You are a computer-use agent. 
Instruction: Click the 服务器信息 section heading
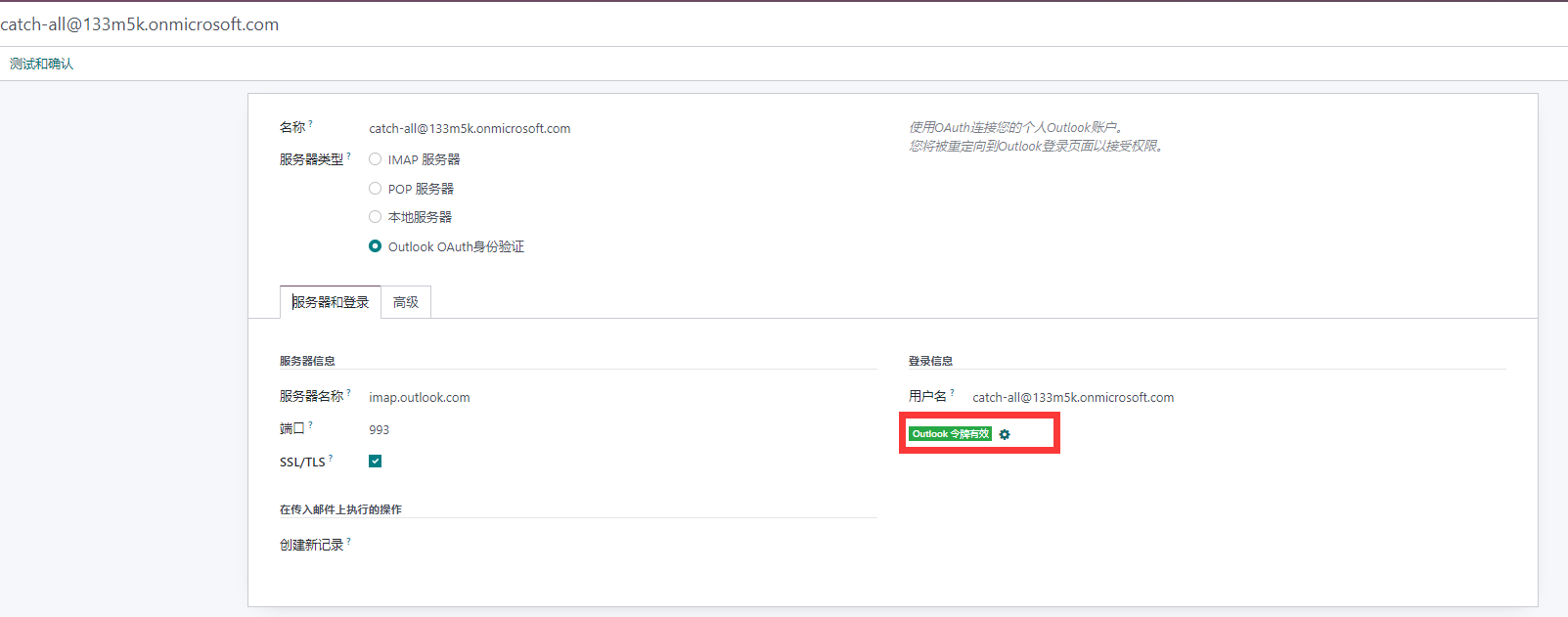[307, 361]
